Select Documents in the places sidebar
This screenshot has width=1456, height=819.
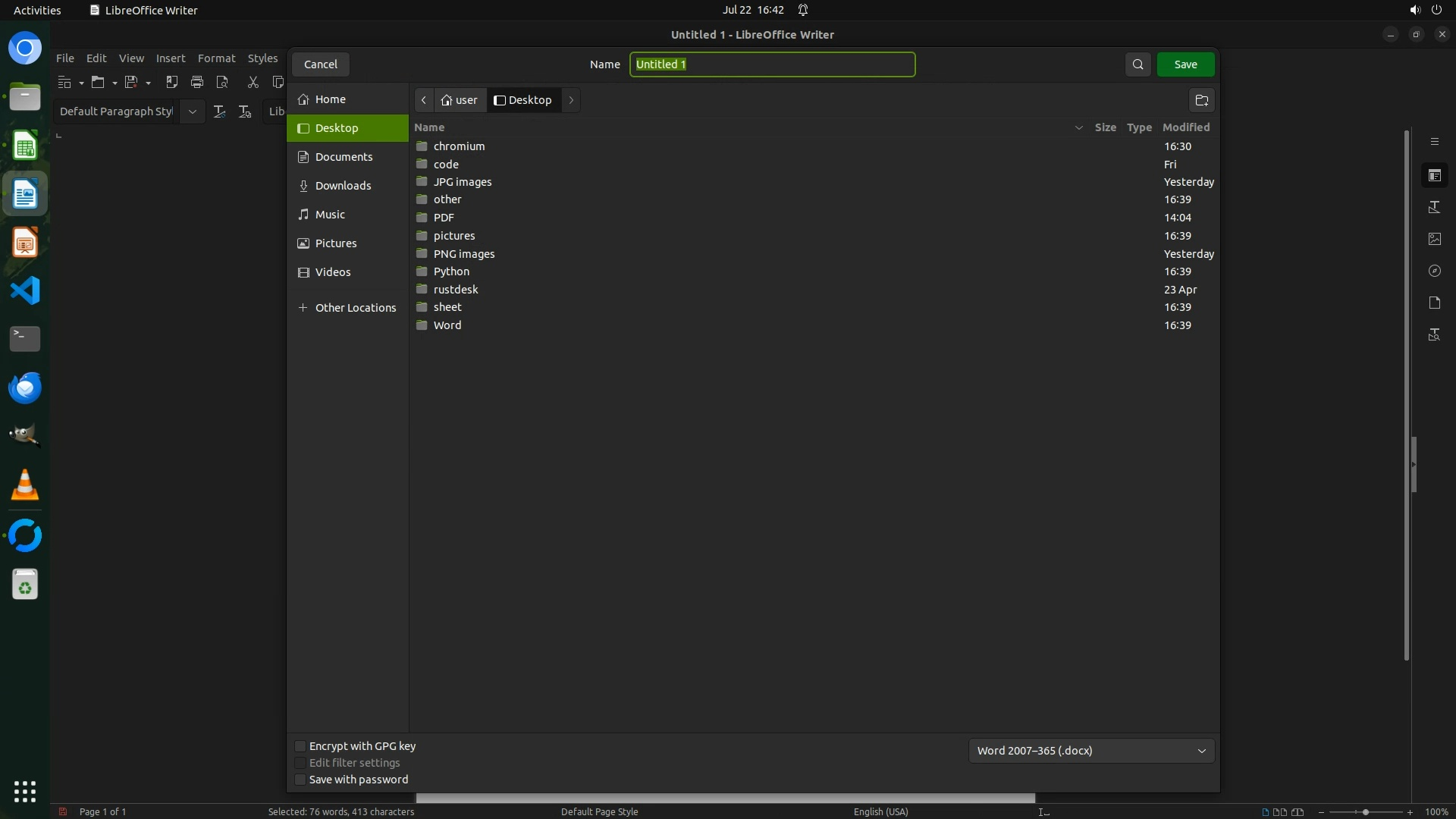344,157
